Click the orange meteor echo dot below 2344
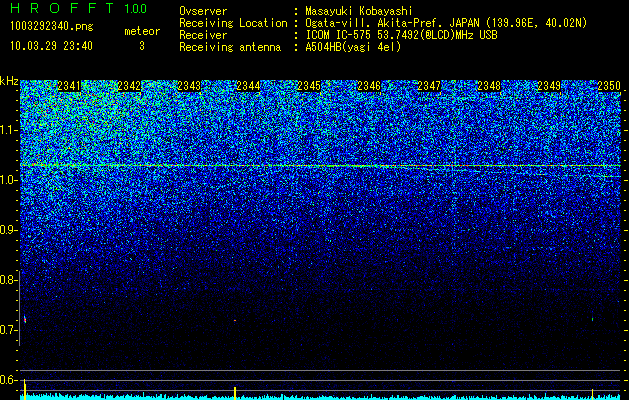Image resolution: width=629 pixels, height=400 pixels. [235, 321]
